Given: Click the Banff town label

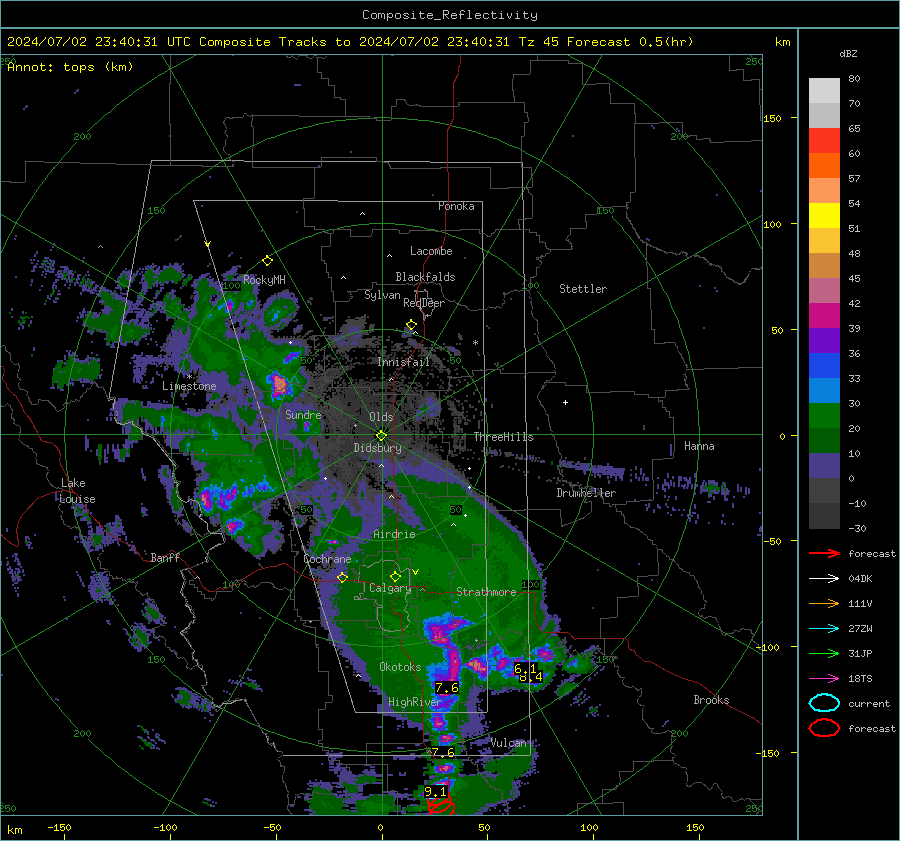Looking at the screenshot, I should tap(165, 557).
